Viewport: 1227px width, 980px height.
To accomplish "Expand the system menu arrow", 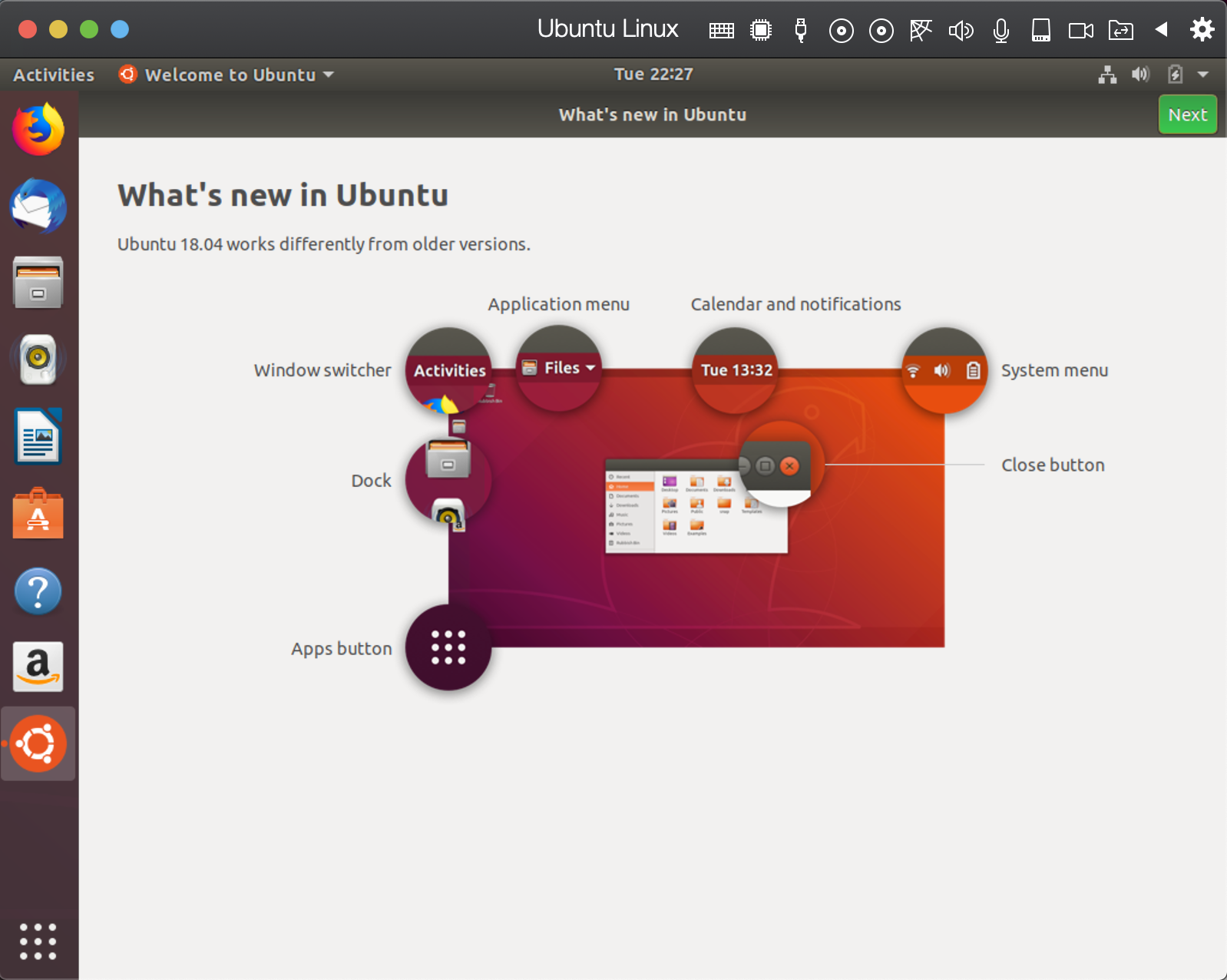I will click(1203, 74).
